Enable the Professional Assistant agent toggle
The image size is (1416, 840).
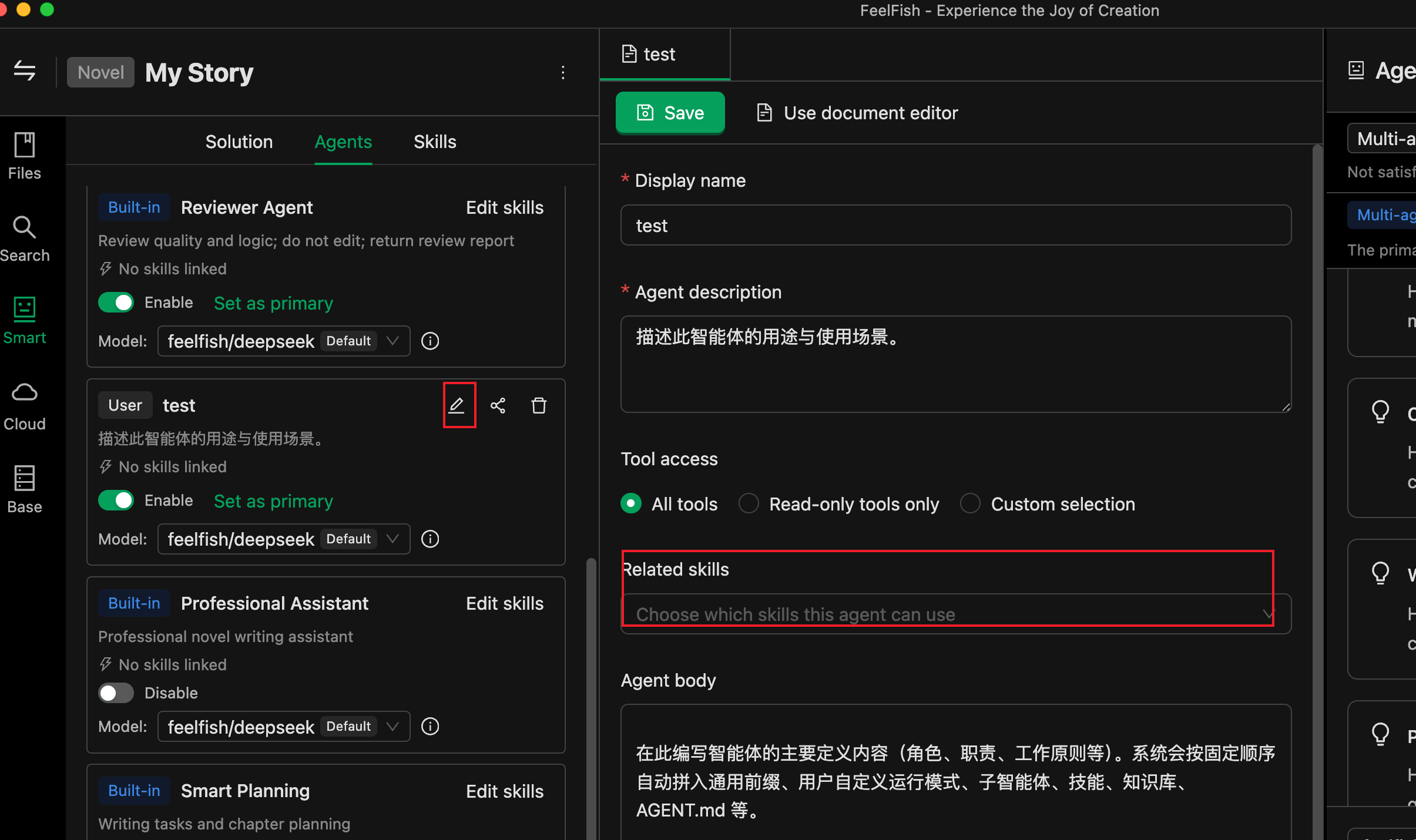point(116,693)
